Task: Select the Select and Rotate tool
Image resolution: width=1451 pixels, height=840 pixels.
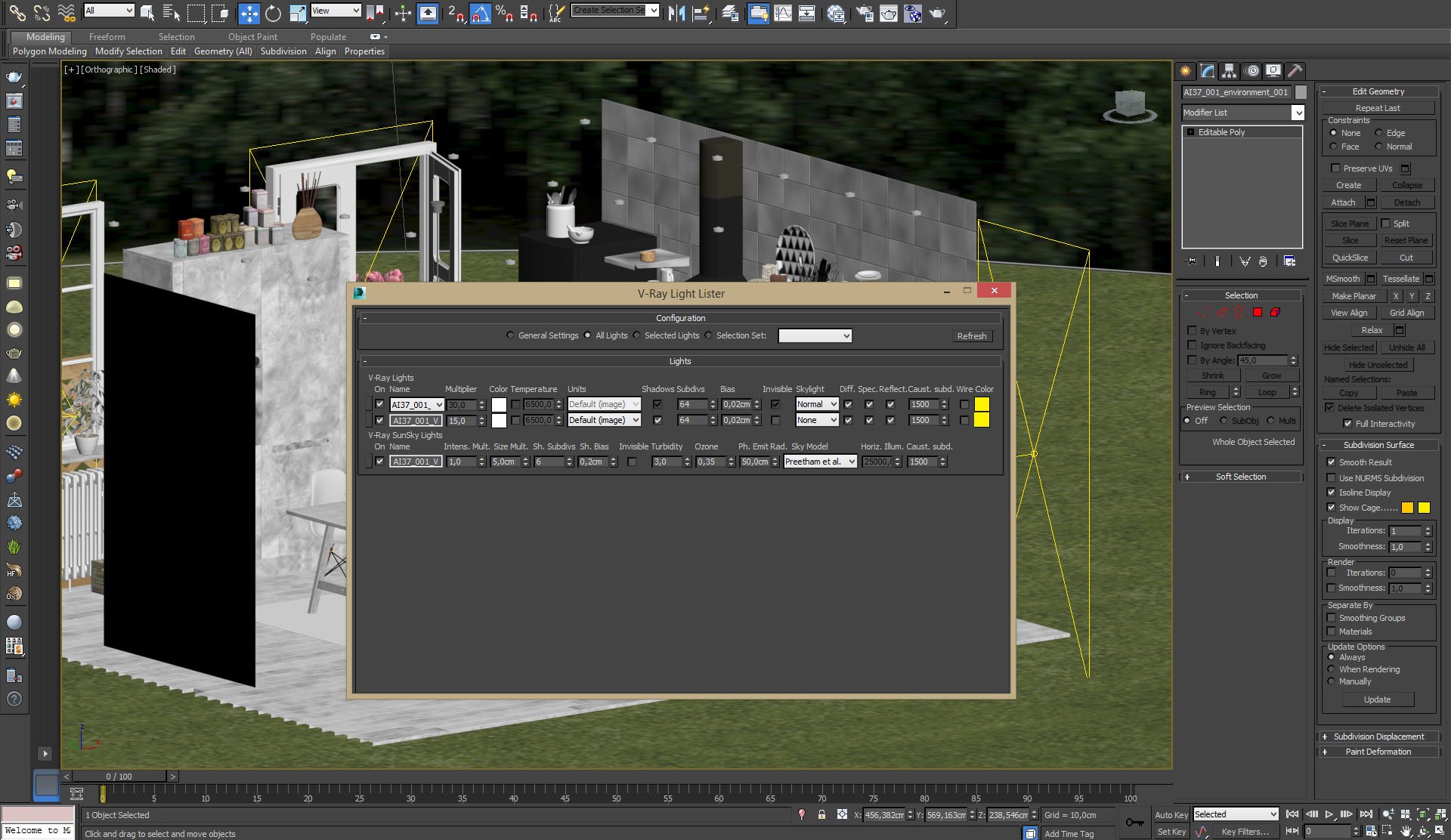Action: click(x=274, y=13)
